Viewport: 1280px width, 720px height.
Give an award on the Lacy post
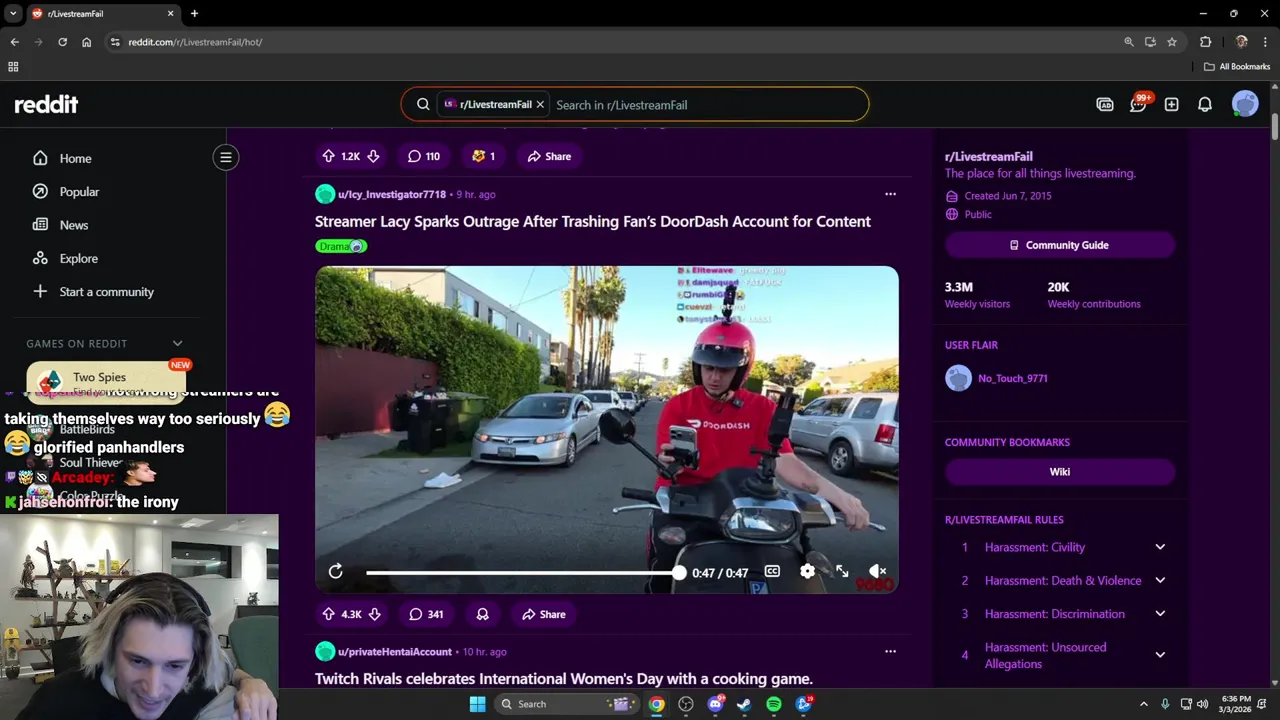482,614
